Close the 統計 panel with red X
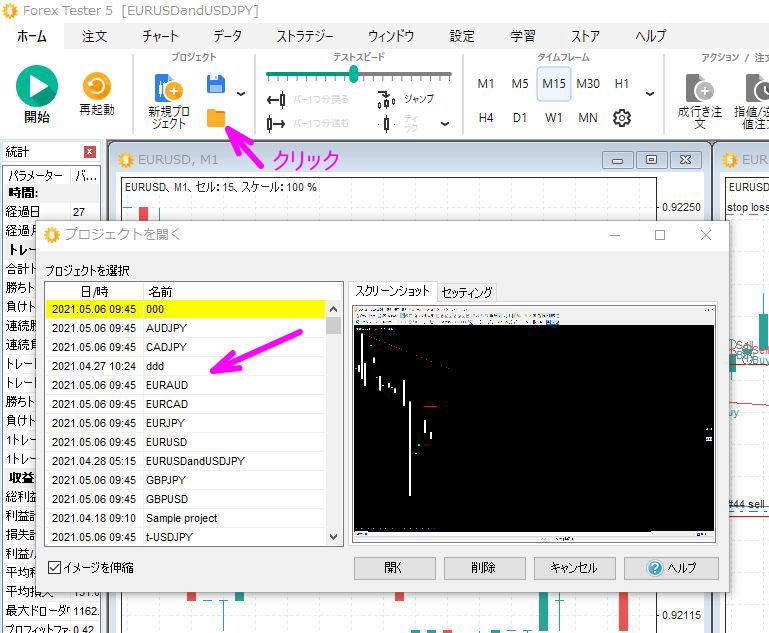Image resolution: width=769 pixels, height=633 pixels. point(89,152)
